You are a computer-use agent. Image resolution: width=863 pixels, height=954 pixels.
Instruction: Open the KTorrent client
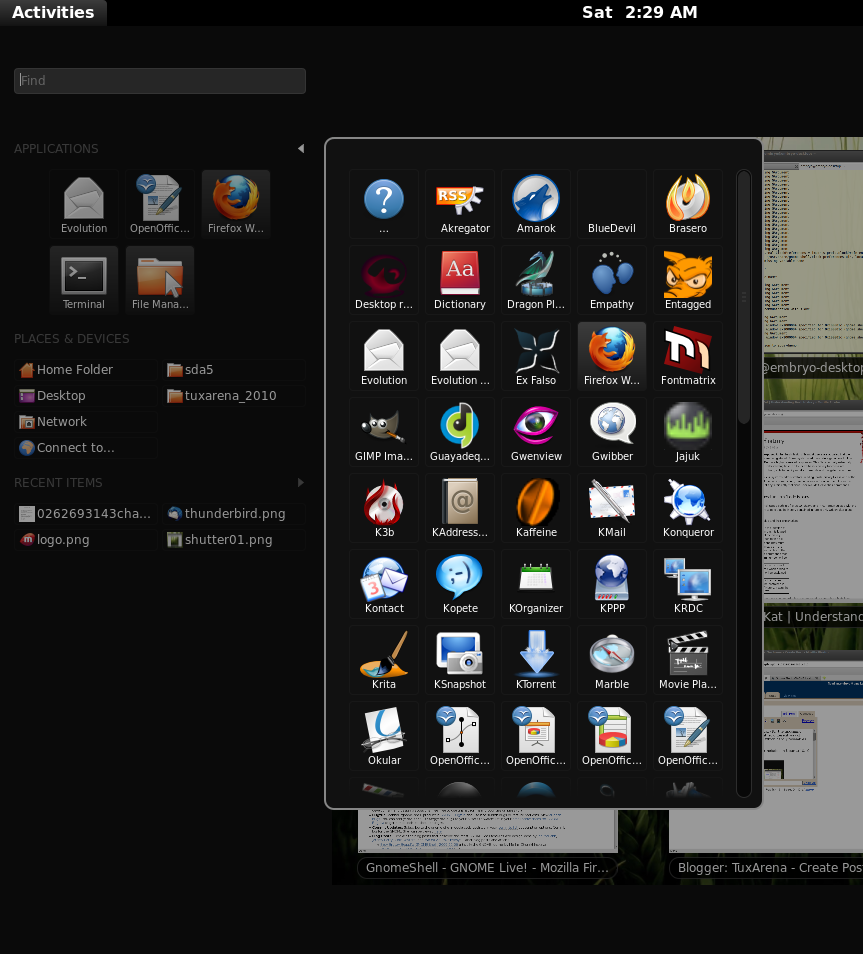click(x=536, y=659)
